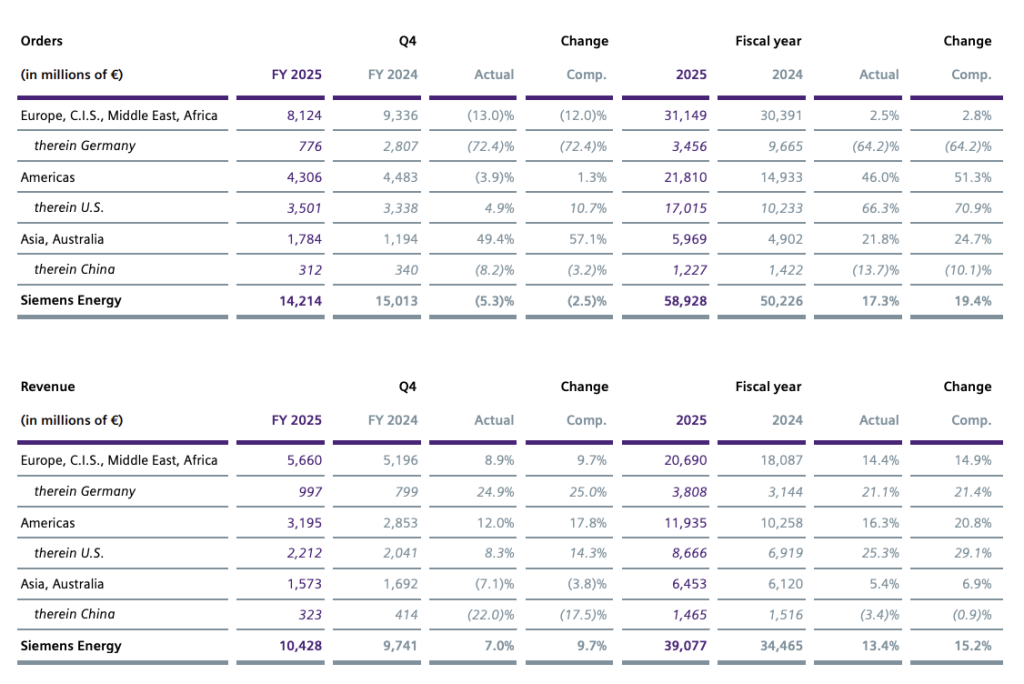Select U.S. fiscal 2025 revenue value 8,666
1024x684 pixels.
click(x=688, y=553)
